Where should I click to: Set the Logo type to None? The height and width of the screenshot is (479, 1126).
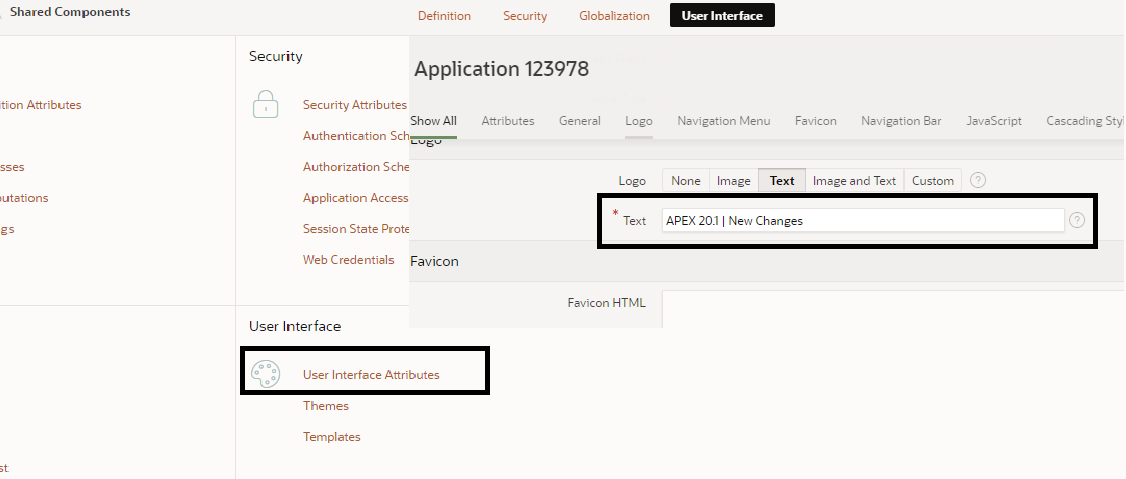[686, 181]
